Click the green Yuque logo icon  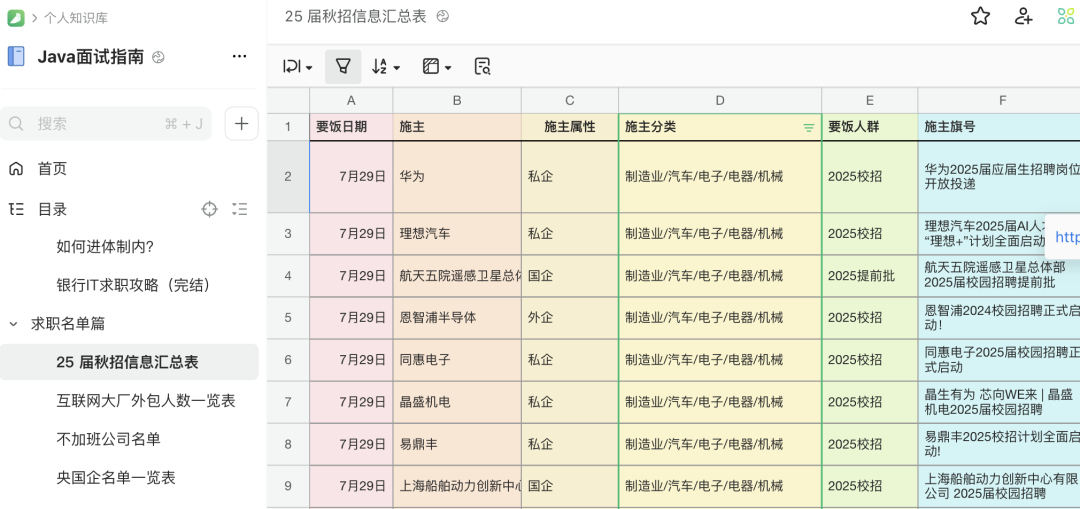tap(16, 18)
